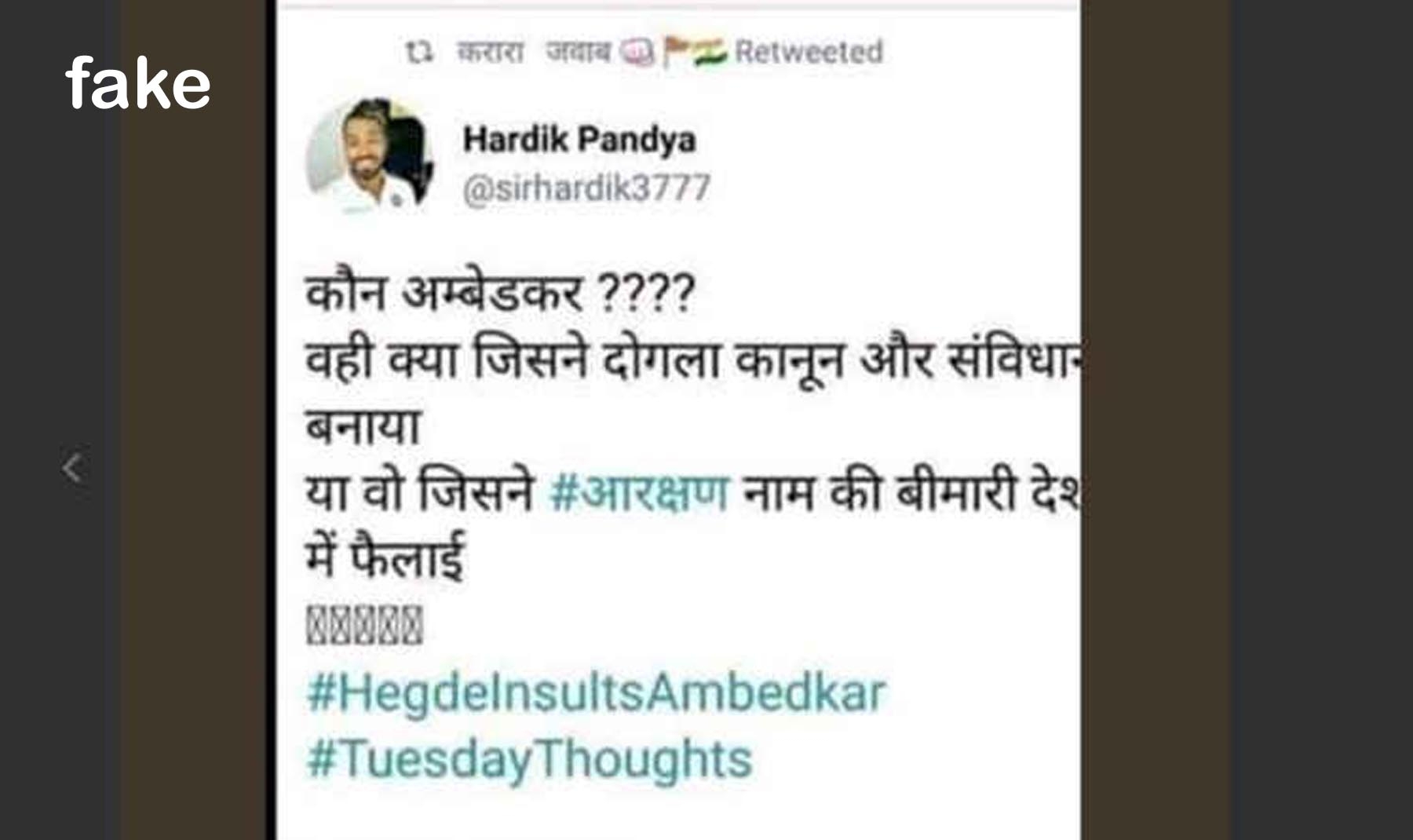Click the line starting वही क्या जिसने
This screenshot has height=840, width=1413.
click(692, 360)
